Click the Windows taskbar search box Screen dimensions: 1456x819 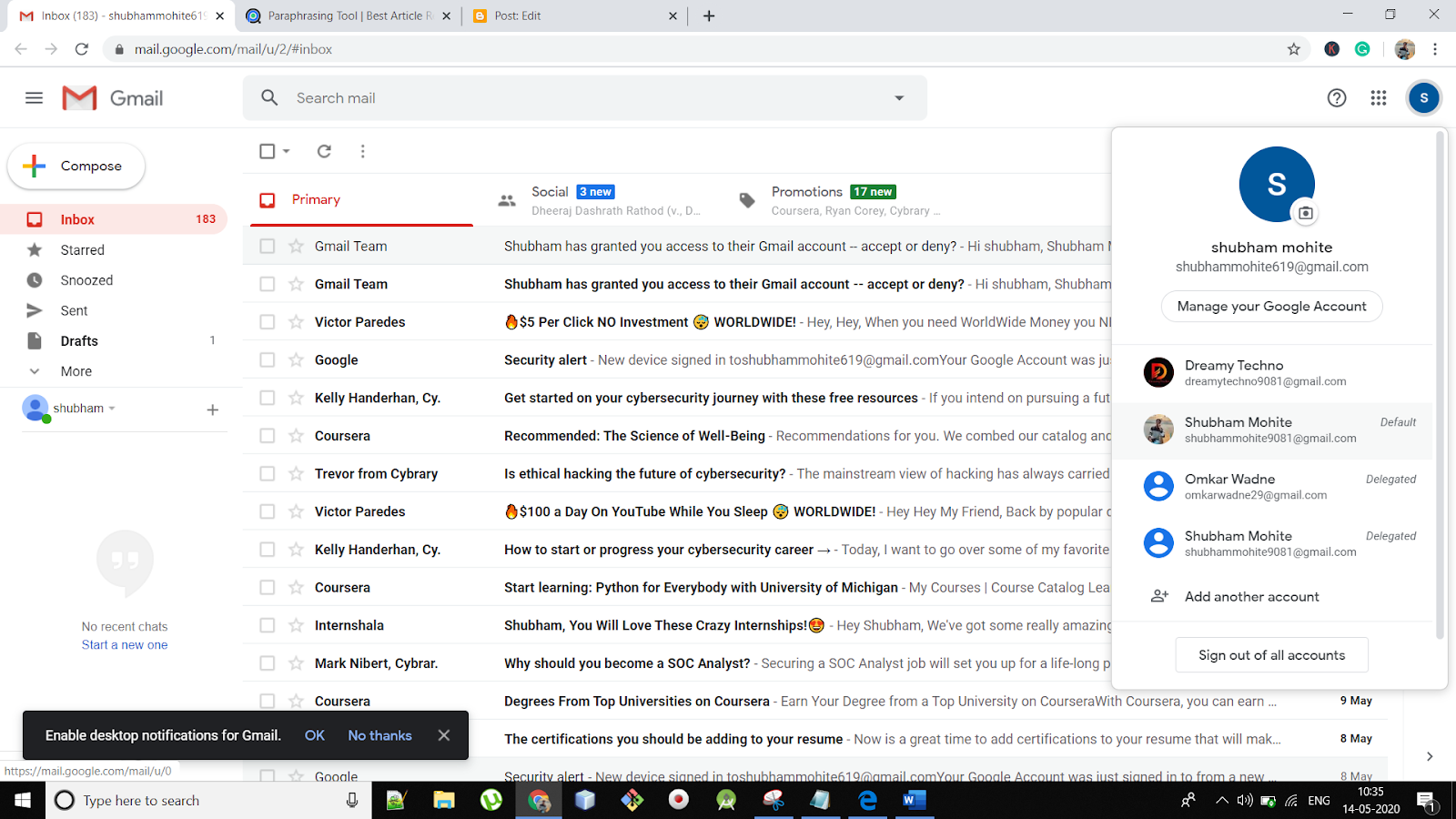[x=208, y=800]
